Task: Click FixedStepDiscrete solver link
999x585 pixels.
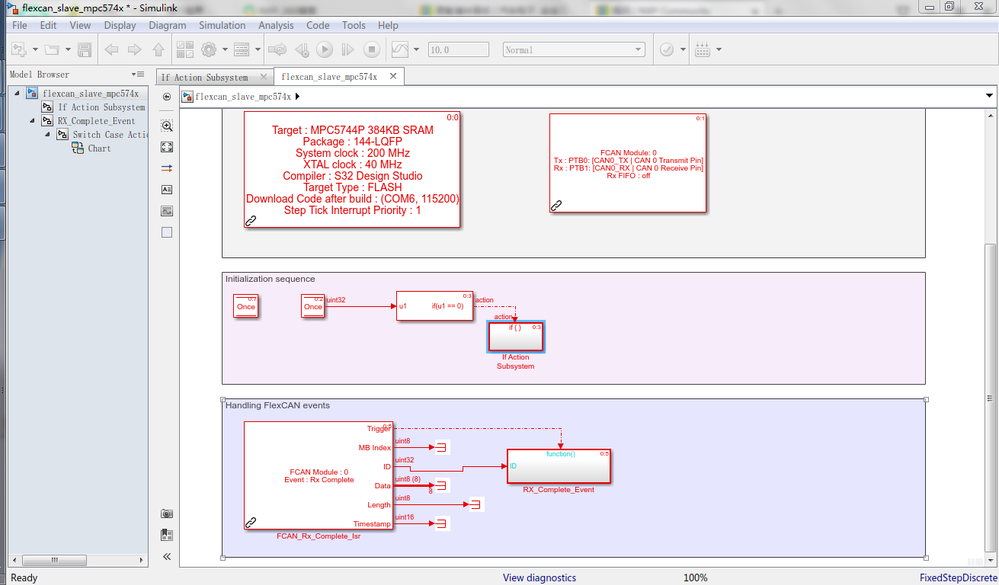Action: click(958, 577)
